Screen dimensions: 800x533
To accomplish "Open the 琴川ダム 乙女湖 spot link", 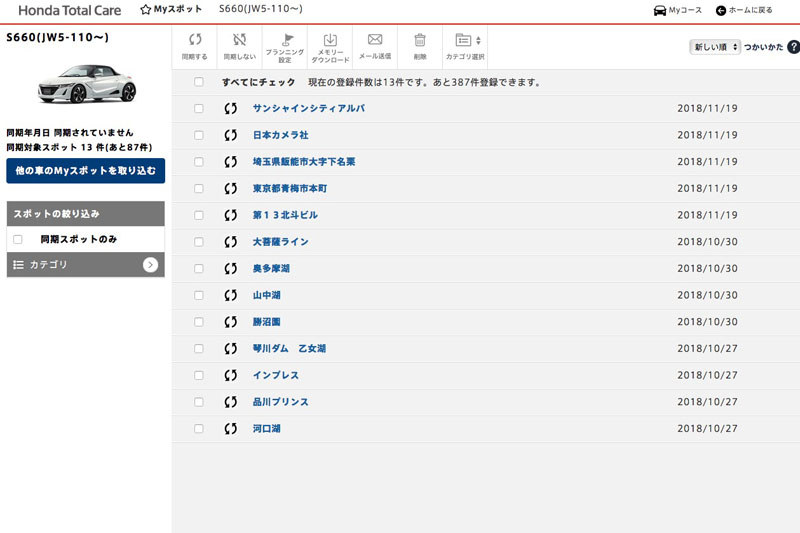I will [x=289, y=348].
